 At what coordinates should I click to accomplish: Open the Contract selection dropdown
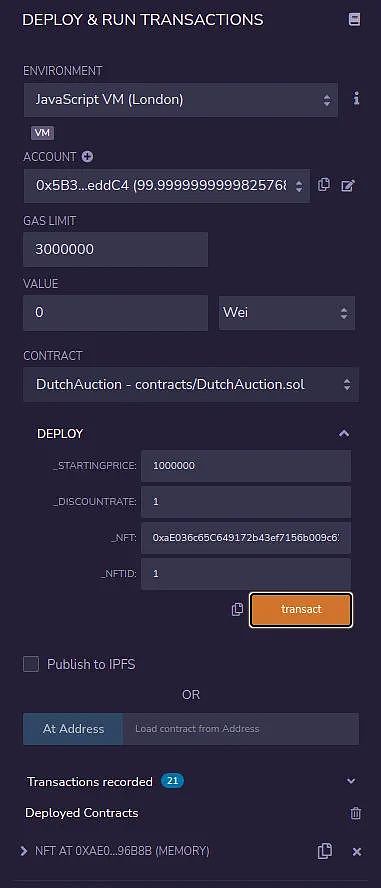click(x=191, y=385)
